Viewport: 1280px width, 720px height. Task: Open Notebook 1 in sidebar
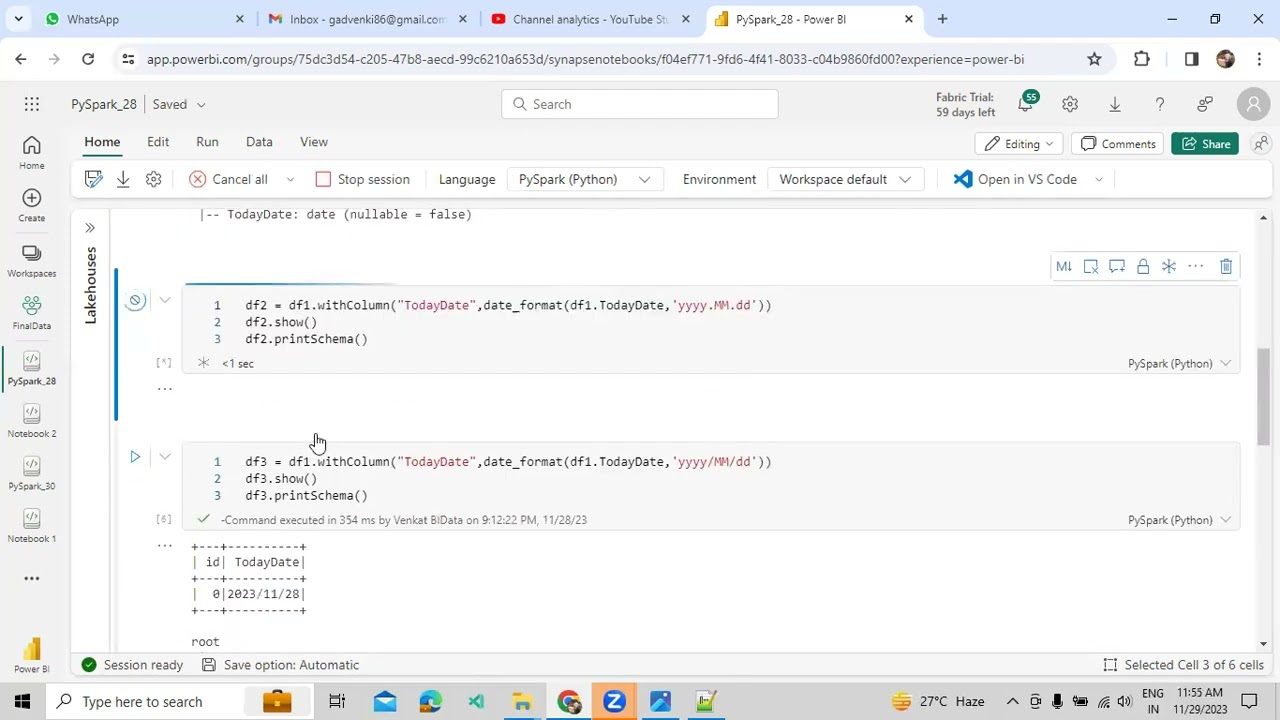tap(31, 526)
